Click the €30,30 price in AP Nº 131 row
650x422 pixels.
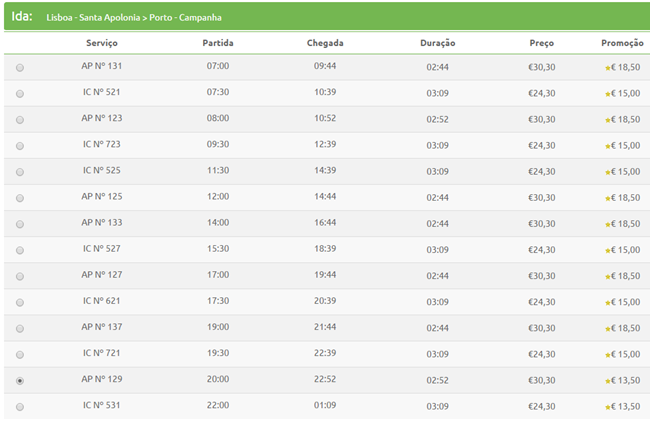[x=541, y=67]
